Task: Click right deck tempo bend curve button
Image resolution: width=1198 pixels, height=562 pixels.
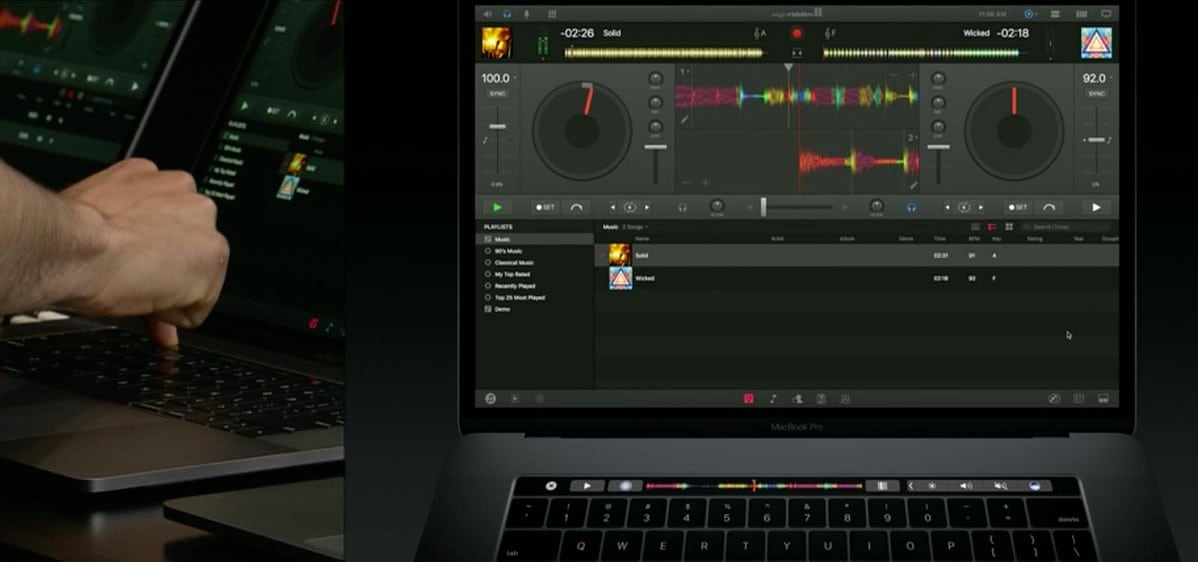Action: pyautogui.click(x=1049, y=207)
